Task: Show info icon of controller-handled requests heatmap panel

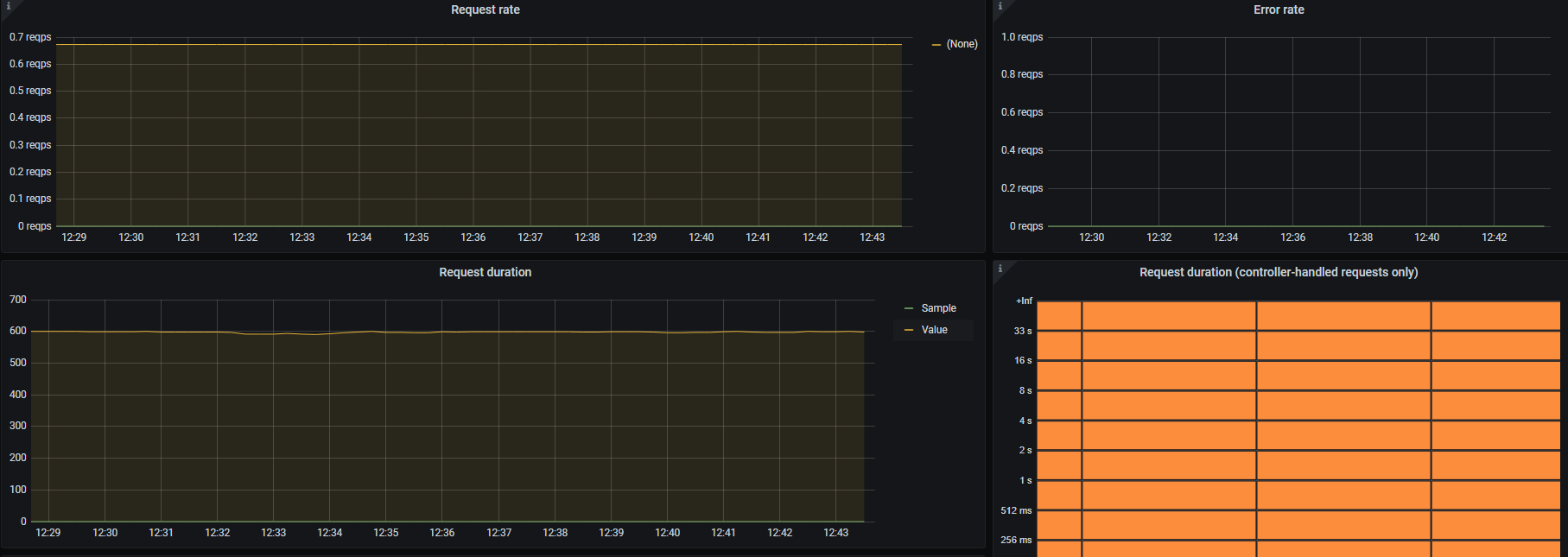Action: 1000,269
